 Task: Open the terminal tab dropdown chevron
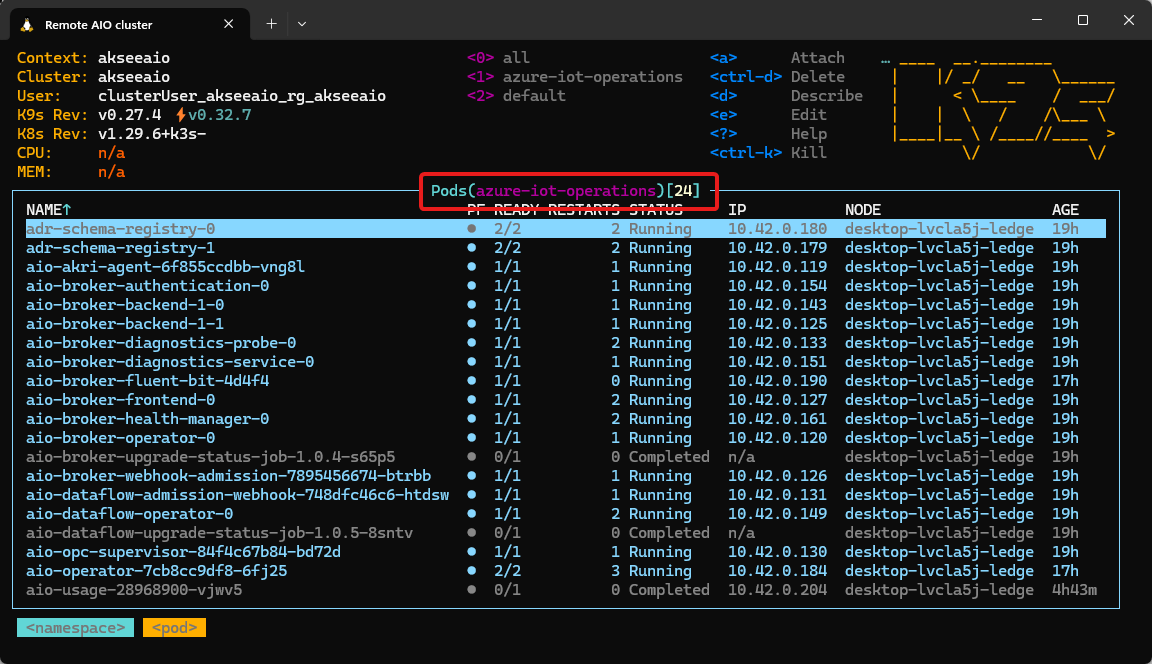click(x=302, y=24)
